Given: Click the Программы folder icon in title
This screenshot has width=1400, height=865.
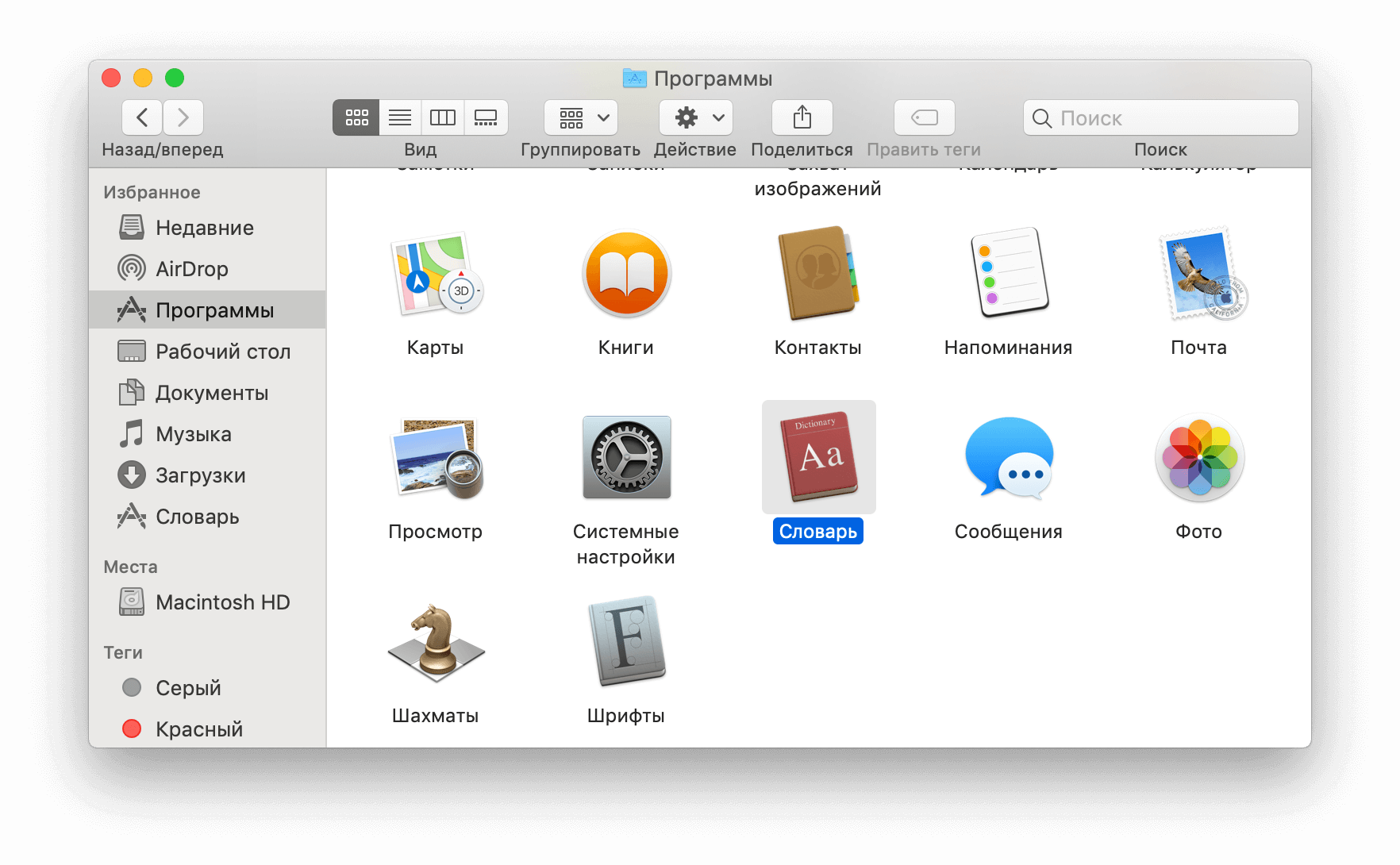Looking at the screenshot, I should [634, 78].
